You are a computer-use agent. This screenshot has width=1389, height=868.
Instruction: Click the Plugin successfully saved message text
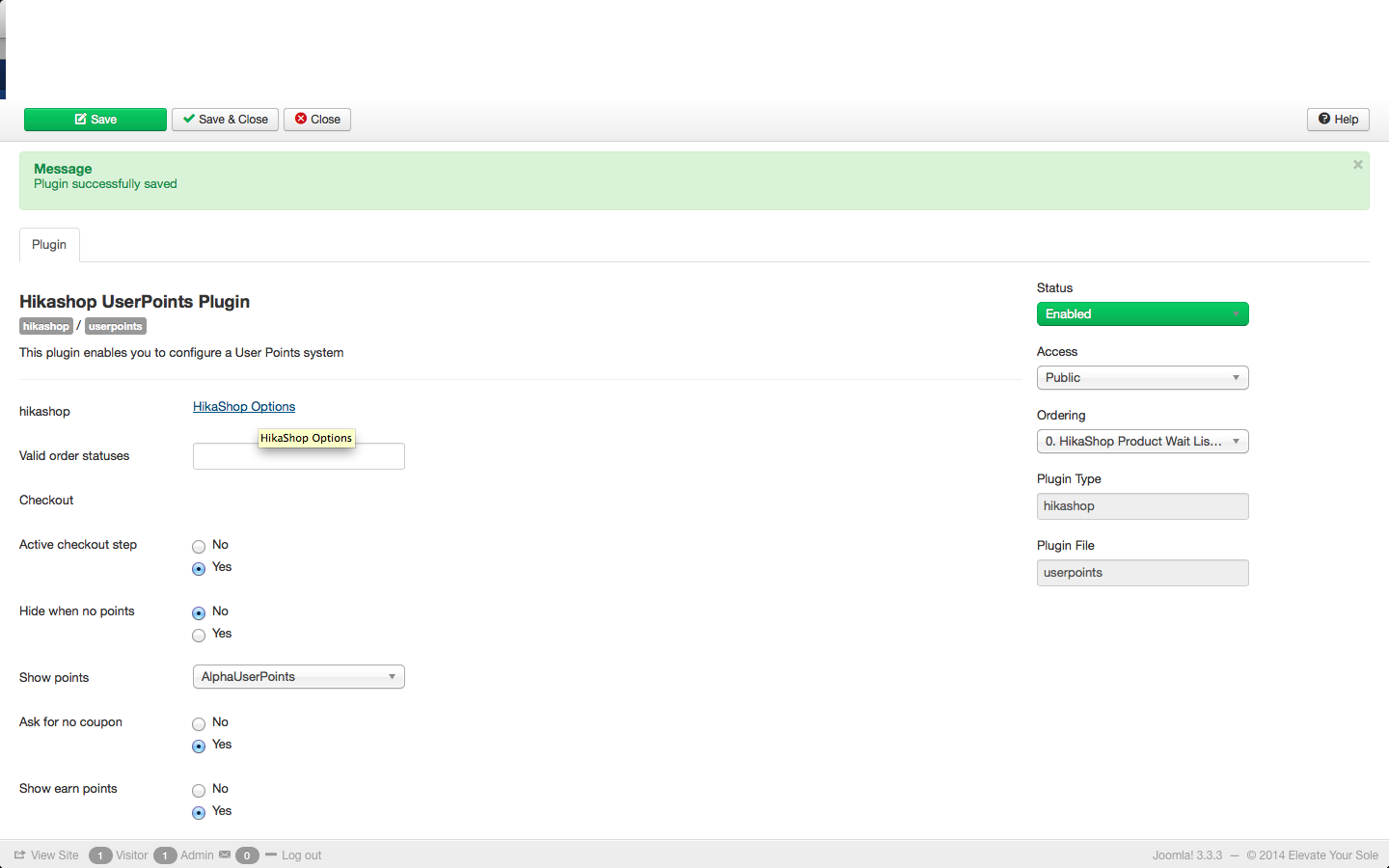(105, 184)
